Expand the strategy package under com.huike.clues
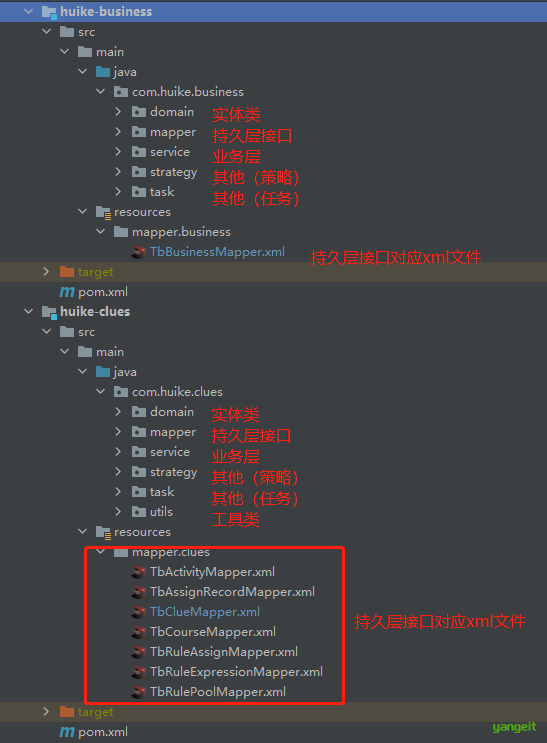This screenshot has height=743, width=547. tap(119, 471)
